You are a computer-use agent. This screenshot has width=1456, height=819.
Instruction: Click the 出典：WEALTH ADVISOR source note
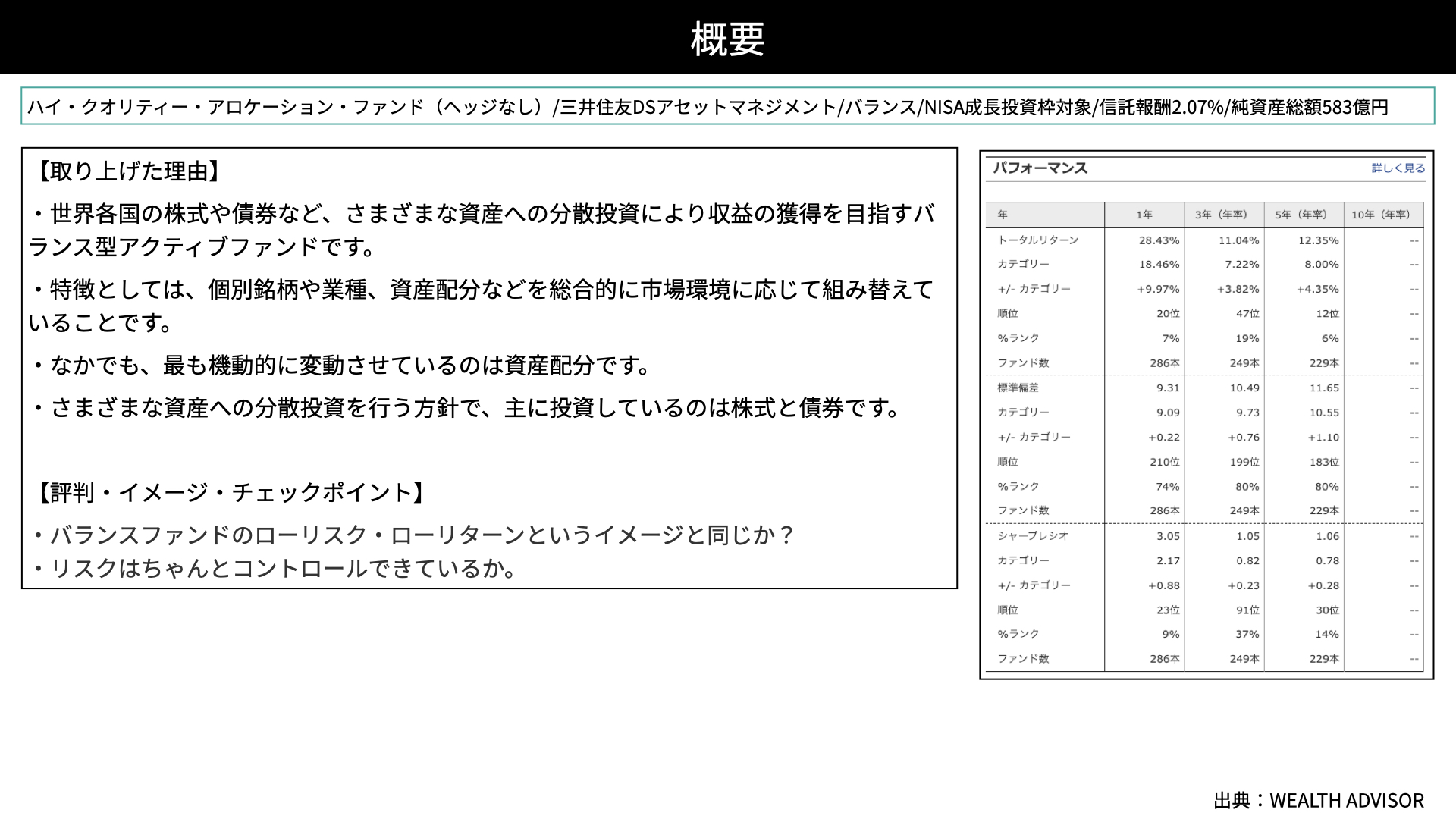point(1319,800)
